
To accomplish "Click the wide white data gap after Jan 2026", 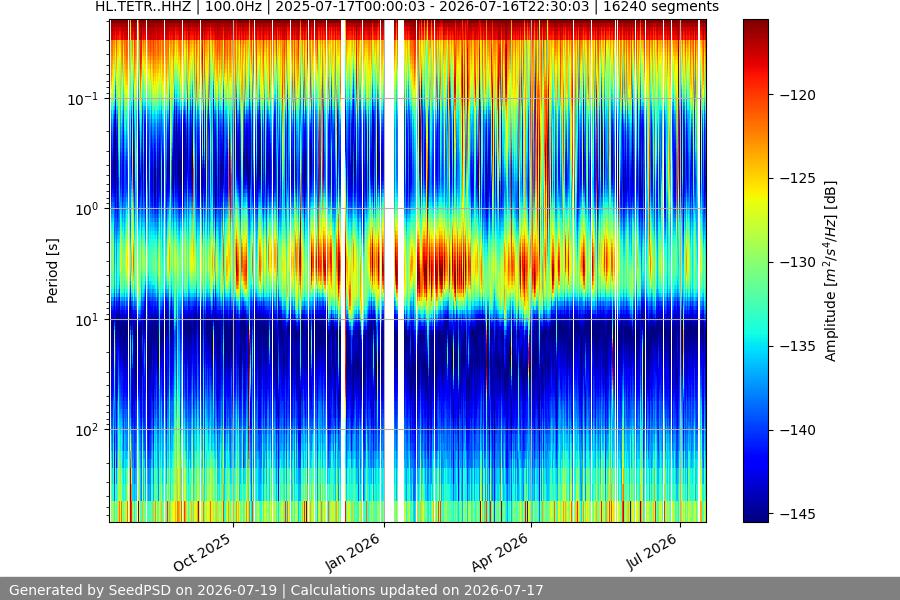I will 390,271.
